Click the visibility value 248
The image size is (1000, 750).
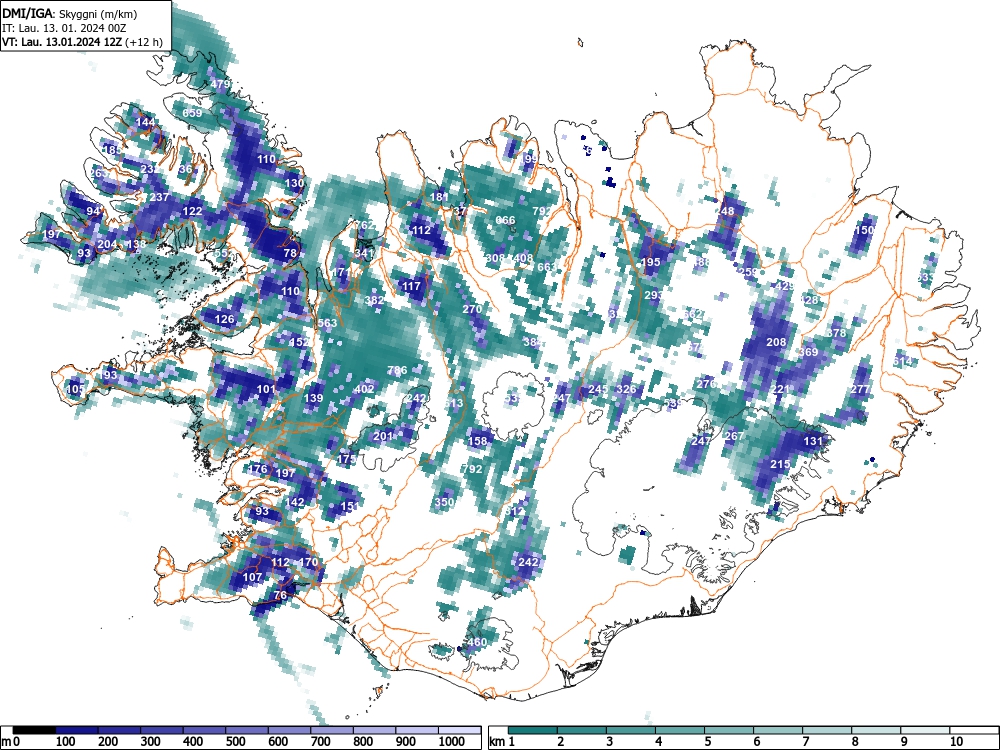click(x=724, y=211)
